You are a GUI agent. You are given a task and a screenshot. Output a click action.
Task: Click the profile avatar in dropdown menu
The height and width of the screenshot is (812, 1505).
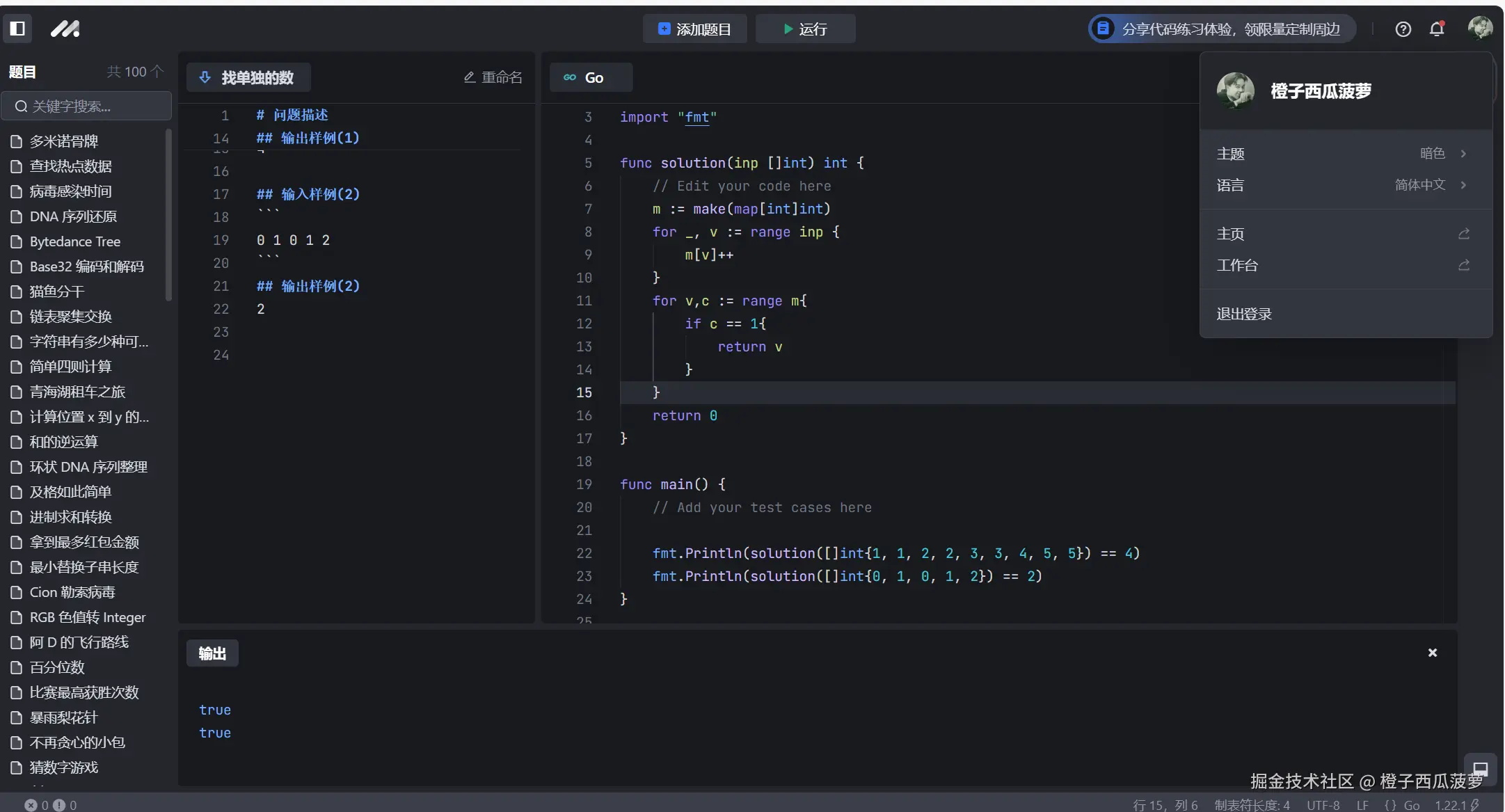pyautogui.click(x=1236, y=90)
